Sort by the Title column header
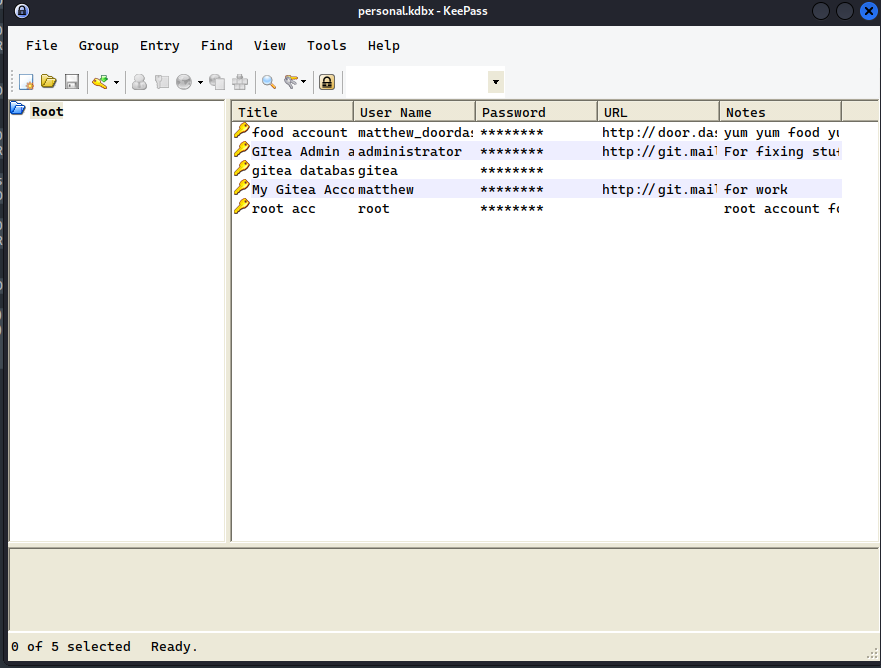This screenshot has width=881, height=668. (293, 112)
